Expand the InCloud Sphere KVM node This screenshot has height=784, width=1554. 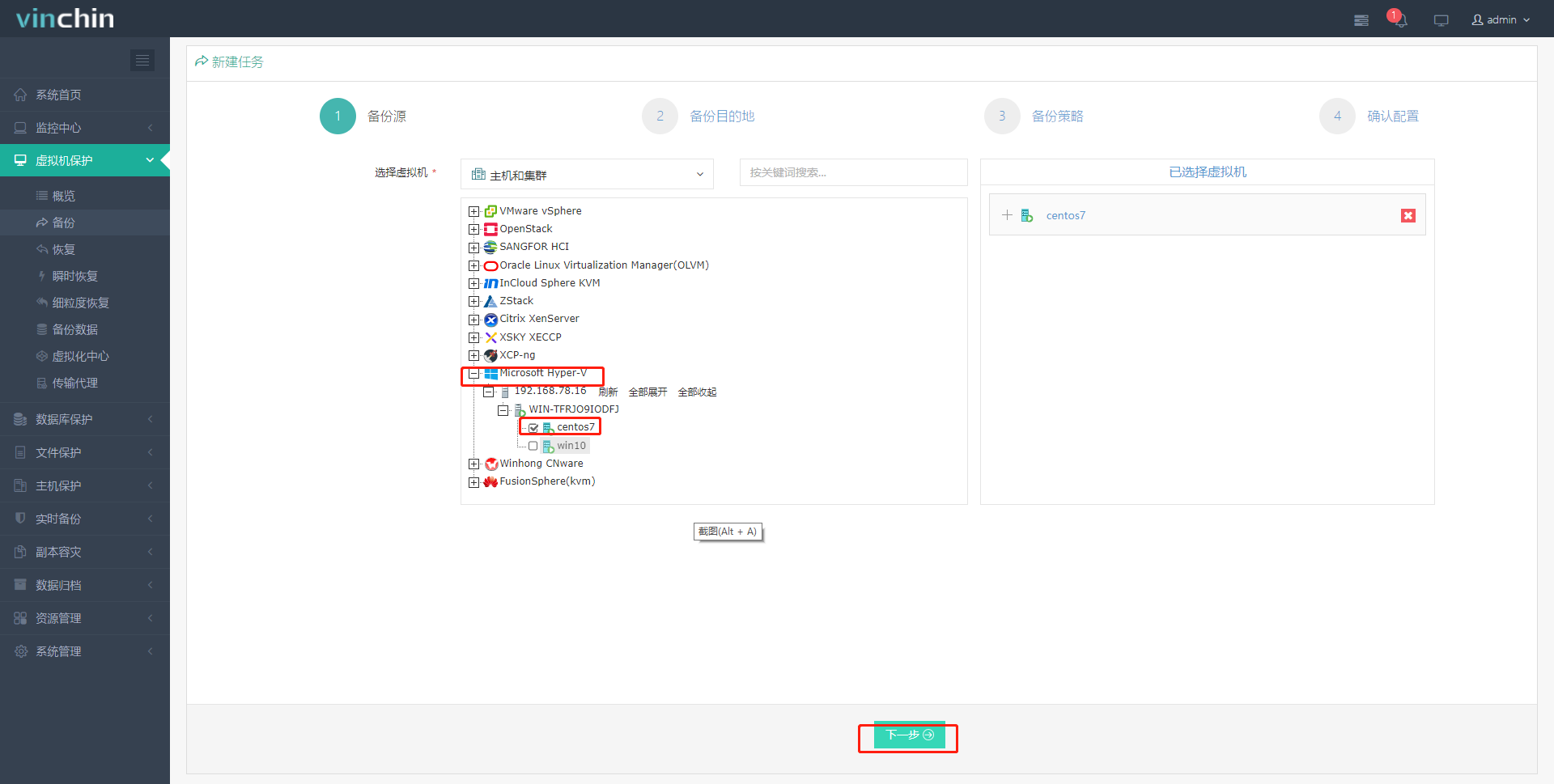click(473, 283)
